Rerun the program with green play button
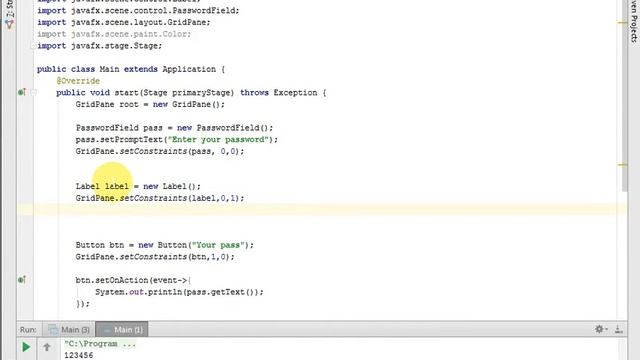The width and height of the screenshot is (640, 360). [26, 347]
